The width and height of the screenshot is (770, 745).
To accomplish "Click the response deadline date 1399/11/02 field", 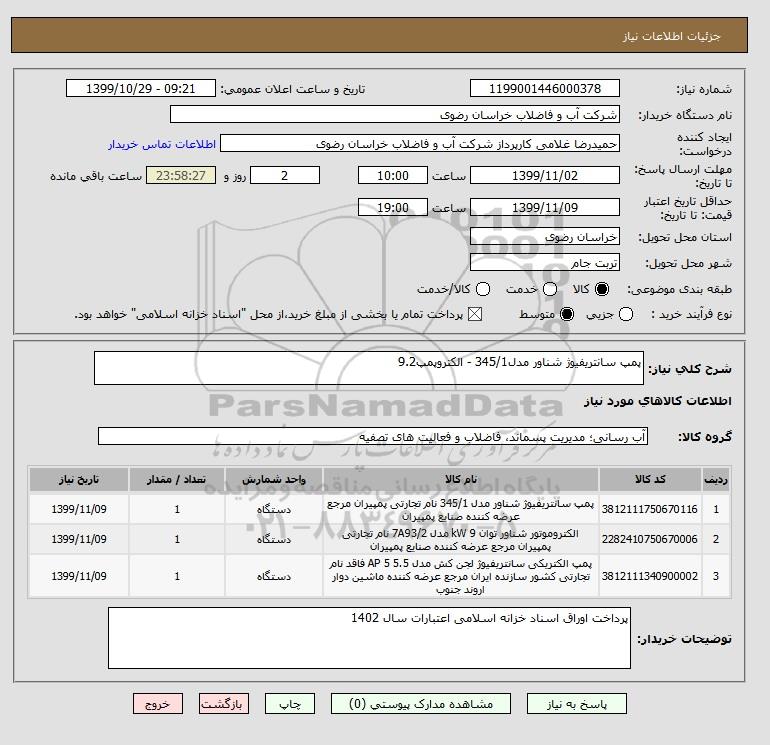I will (545, 175).
